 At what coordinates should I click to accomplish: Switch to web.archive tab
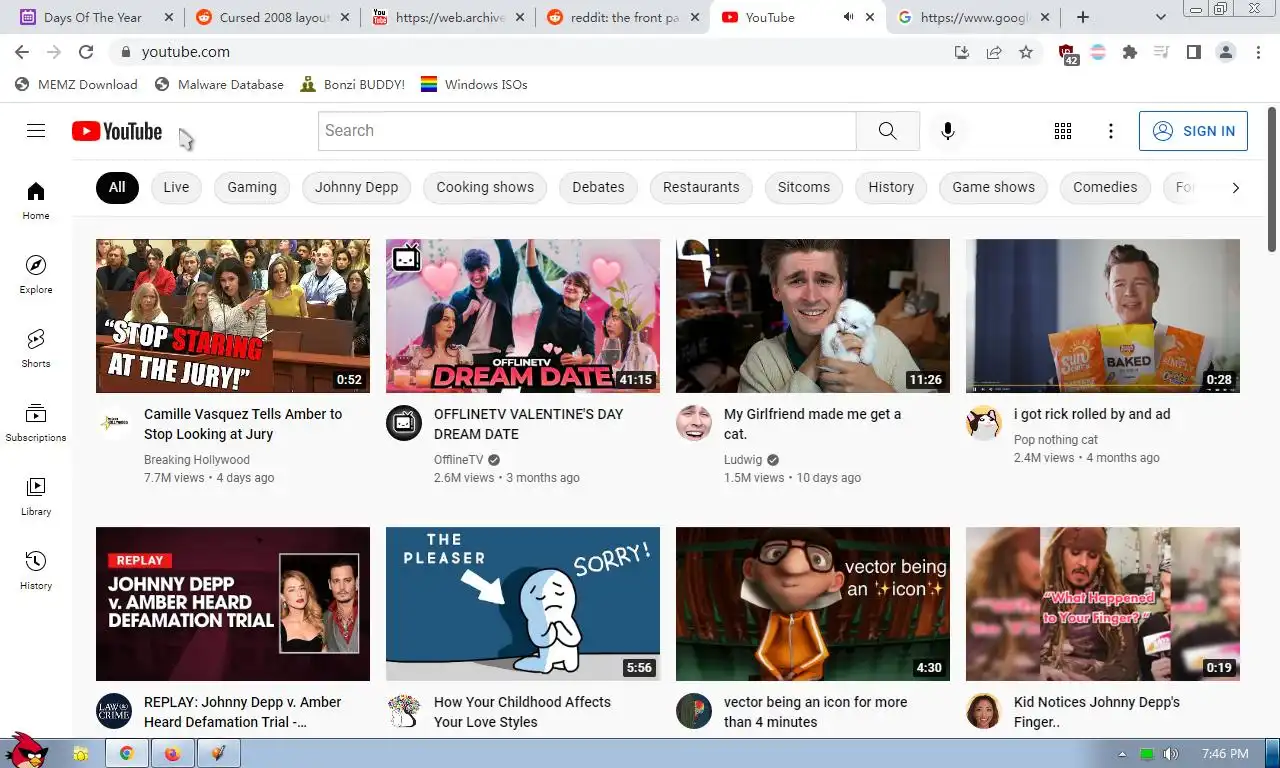pos(448,17)
